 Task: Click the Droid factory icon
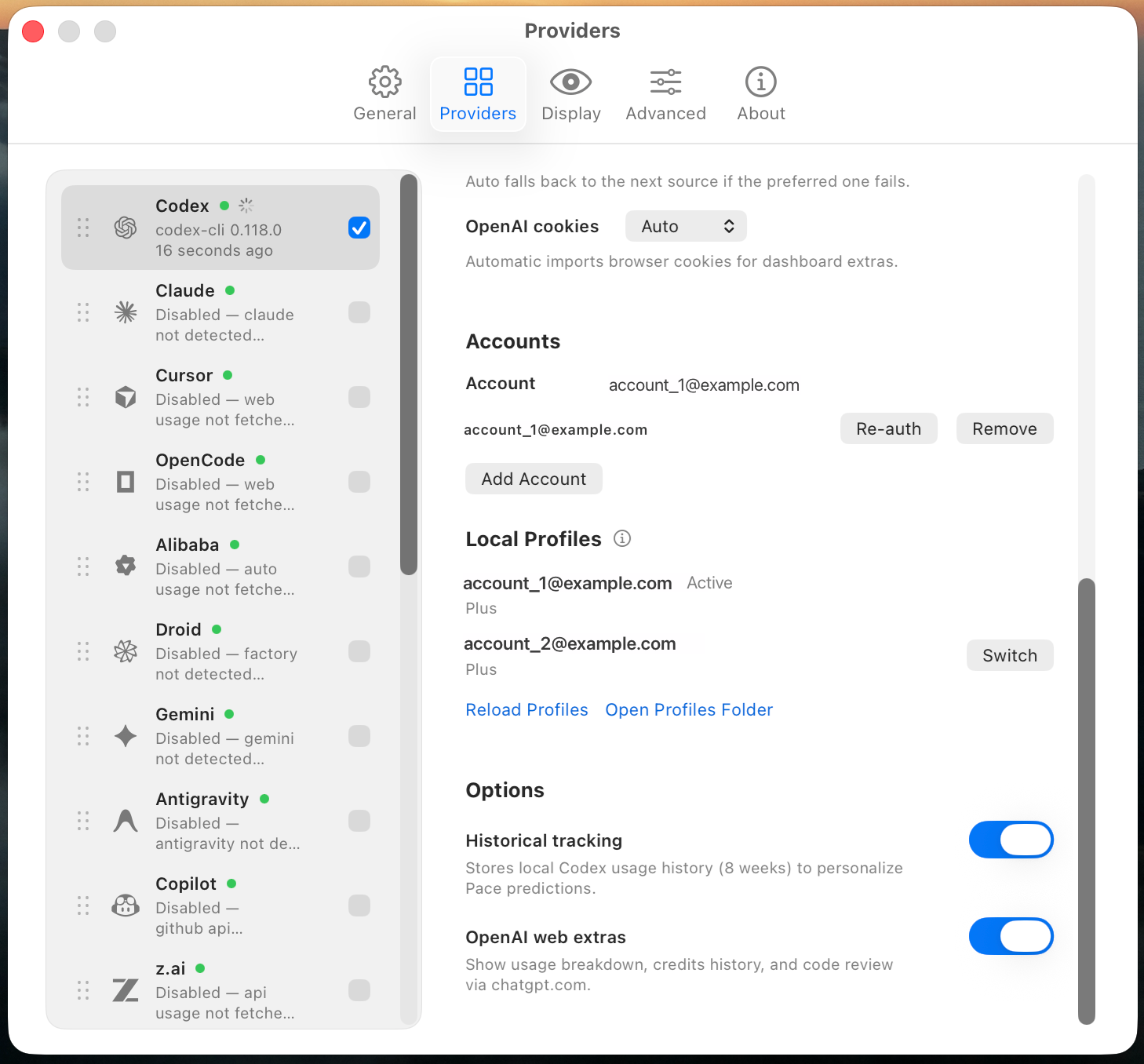(126, 651)
